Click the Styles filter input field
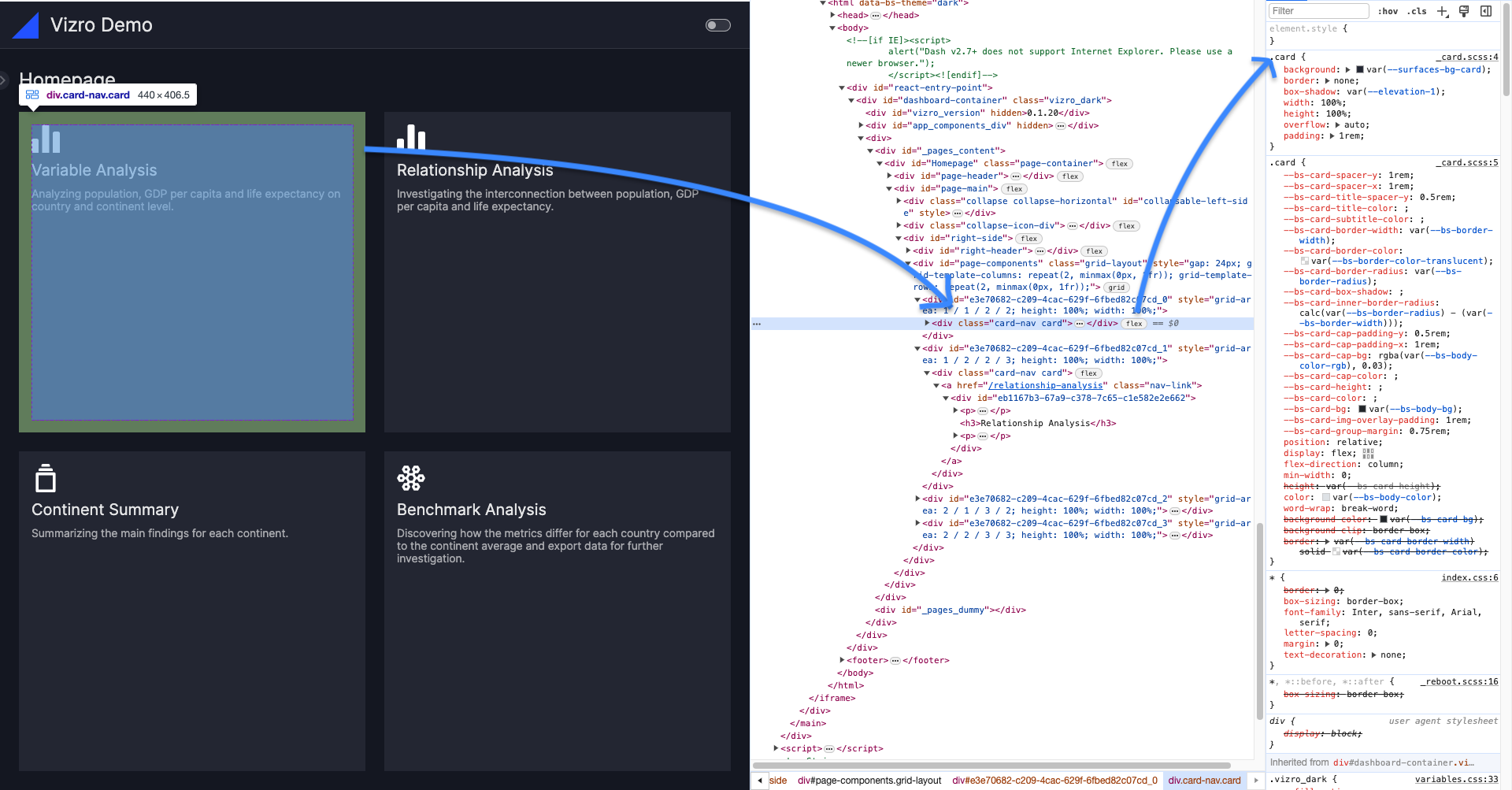The image size is (1512, 790). 1317,11
